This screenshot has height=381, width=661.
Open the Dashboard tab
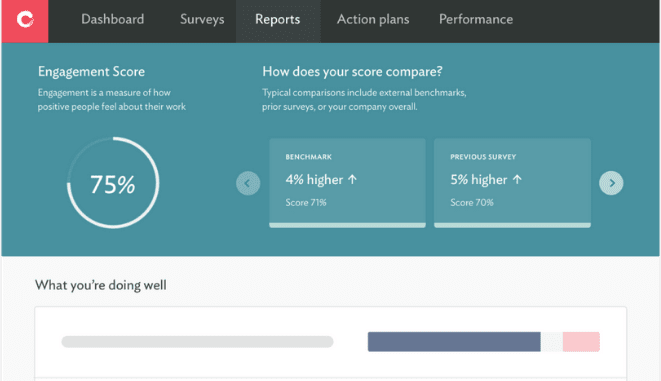click(x=113, y=19)
